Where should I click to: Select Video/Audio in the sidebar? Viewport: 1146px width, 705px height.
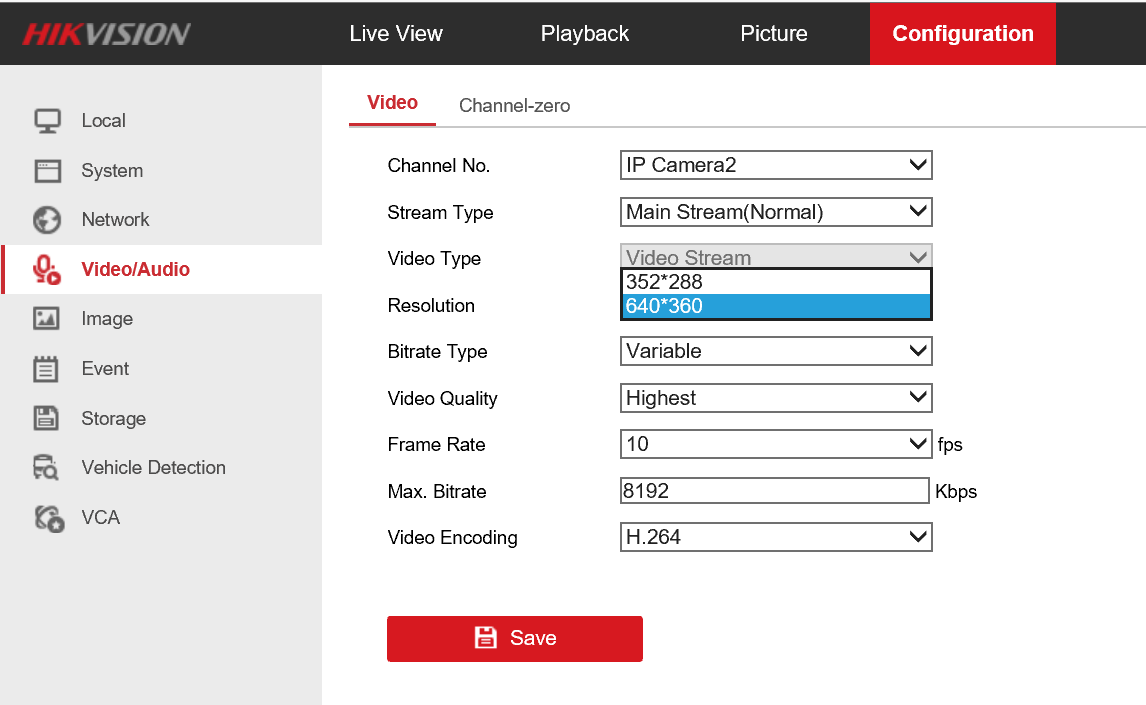[162, 270]
